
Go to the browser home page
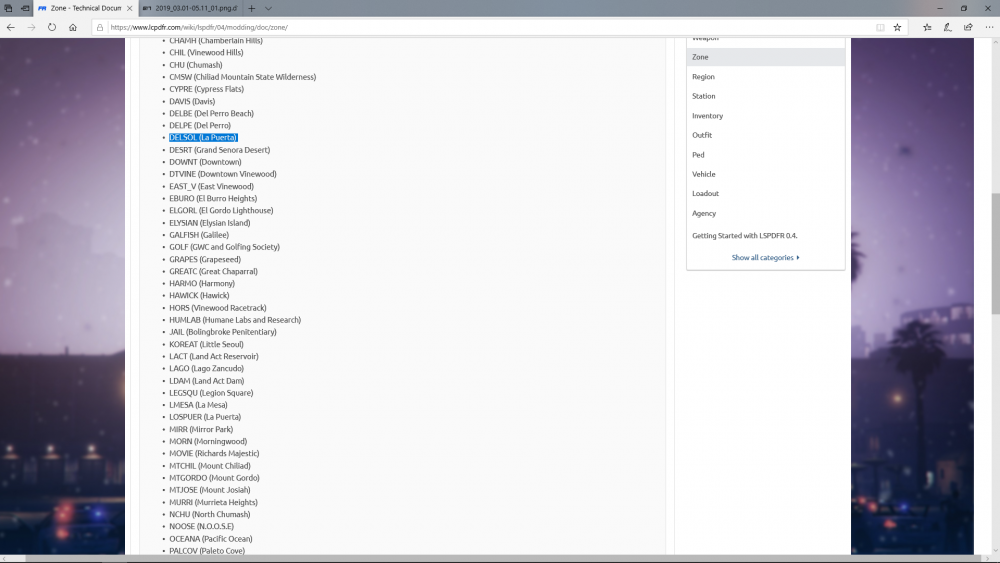tap(73, 27)
